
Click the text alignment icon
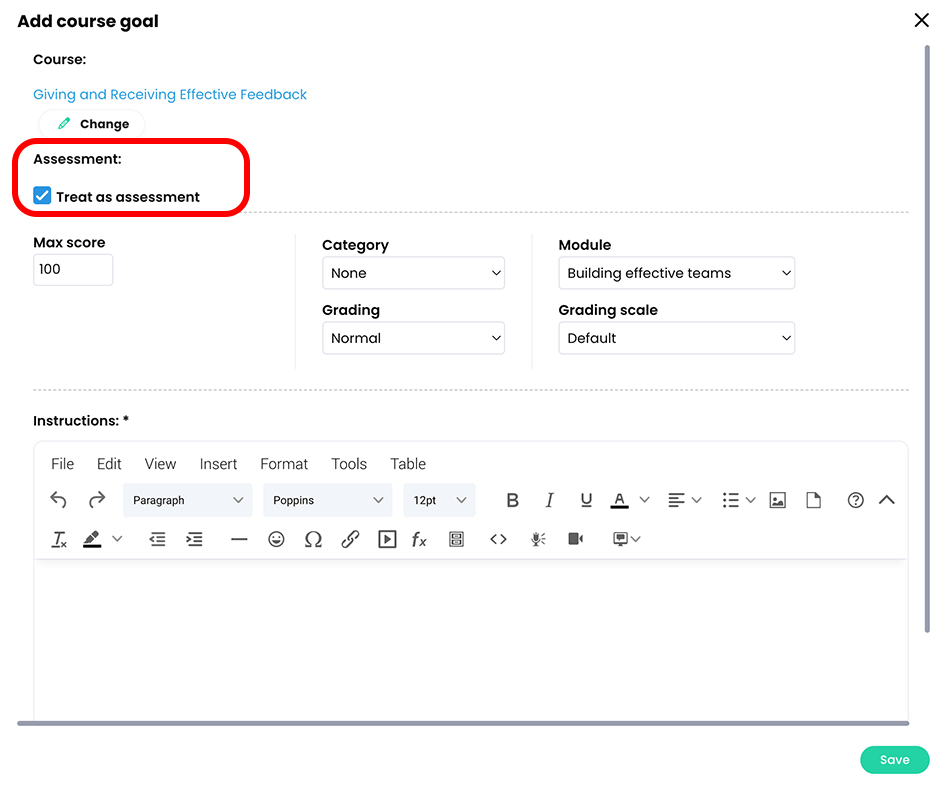coord(676,500)
